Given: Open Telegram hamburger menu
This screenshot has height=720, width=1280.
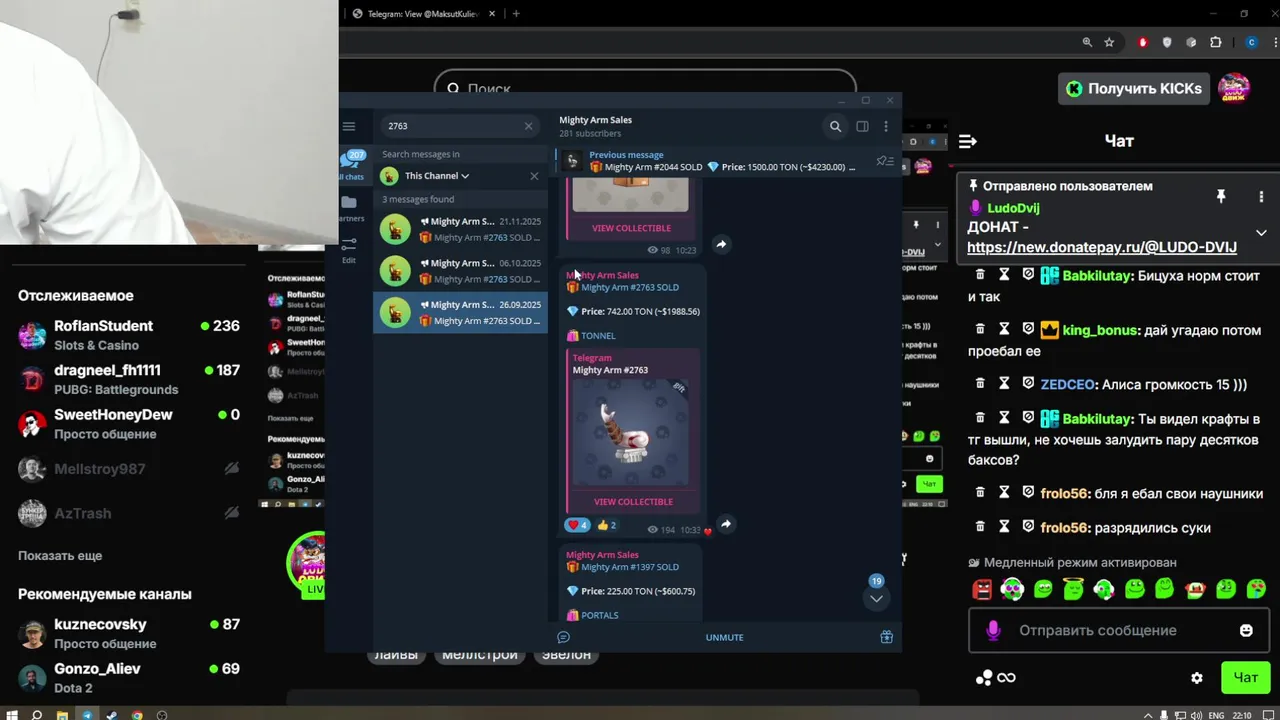Looking at the screenshot, I should pyautogui.click(x=349, y=126).
